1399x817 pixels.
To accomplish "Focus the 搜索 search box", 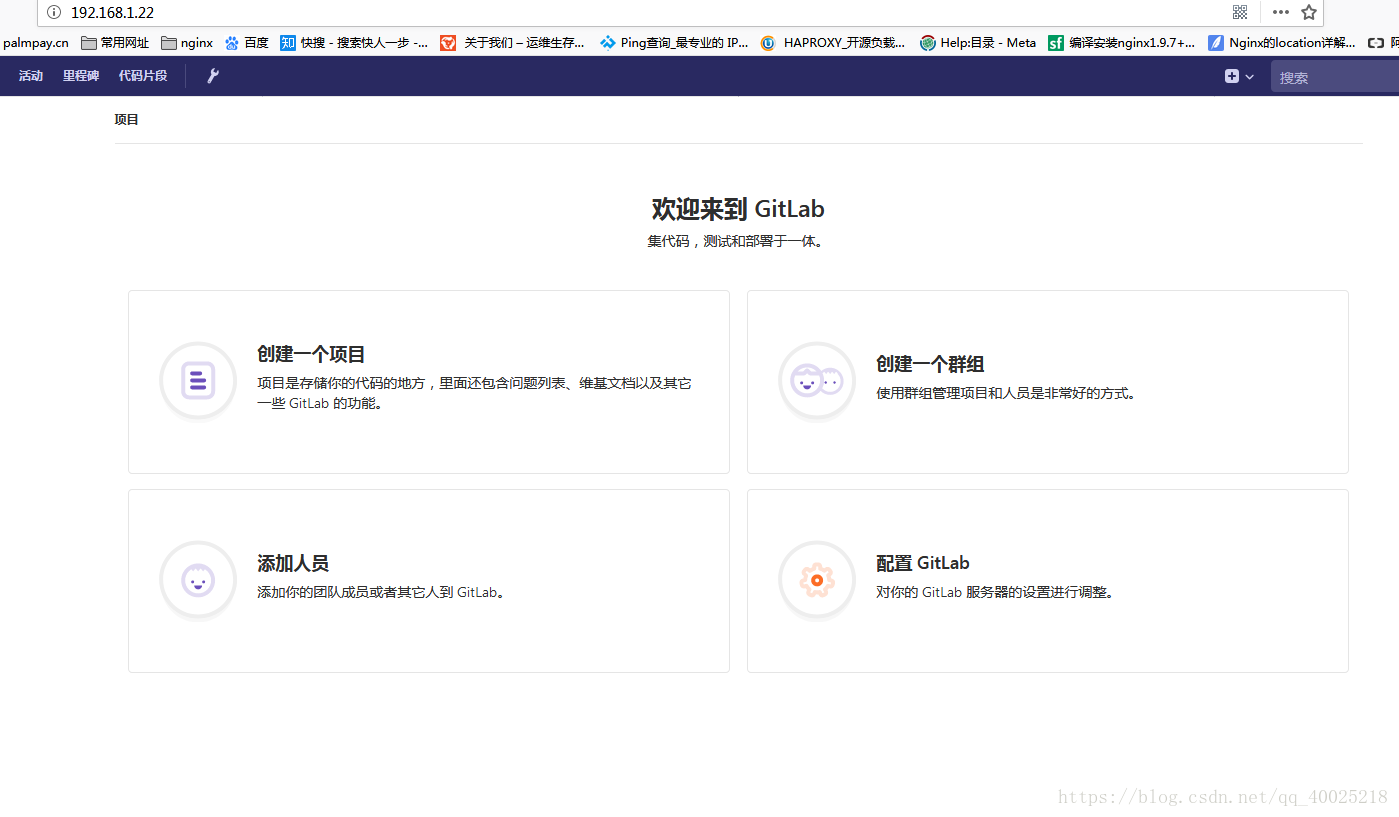I will [1335, 77].
